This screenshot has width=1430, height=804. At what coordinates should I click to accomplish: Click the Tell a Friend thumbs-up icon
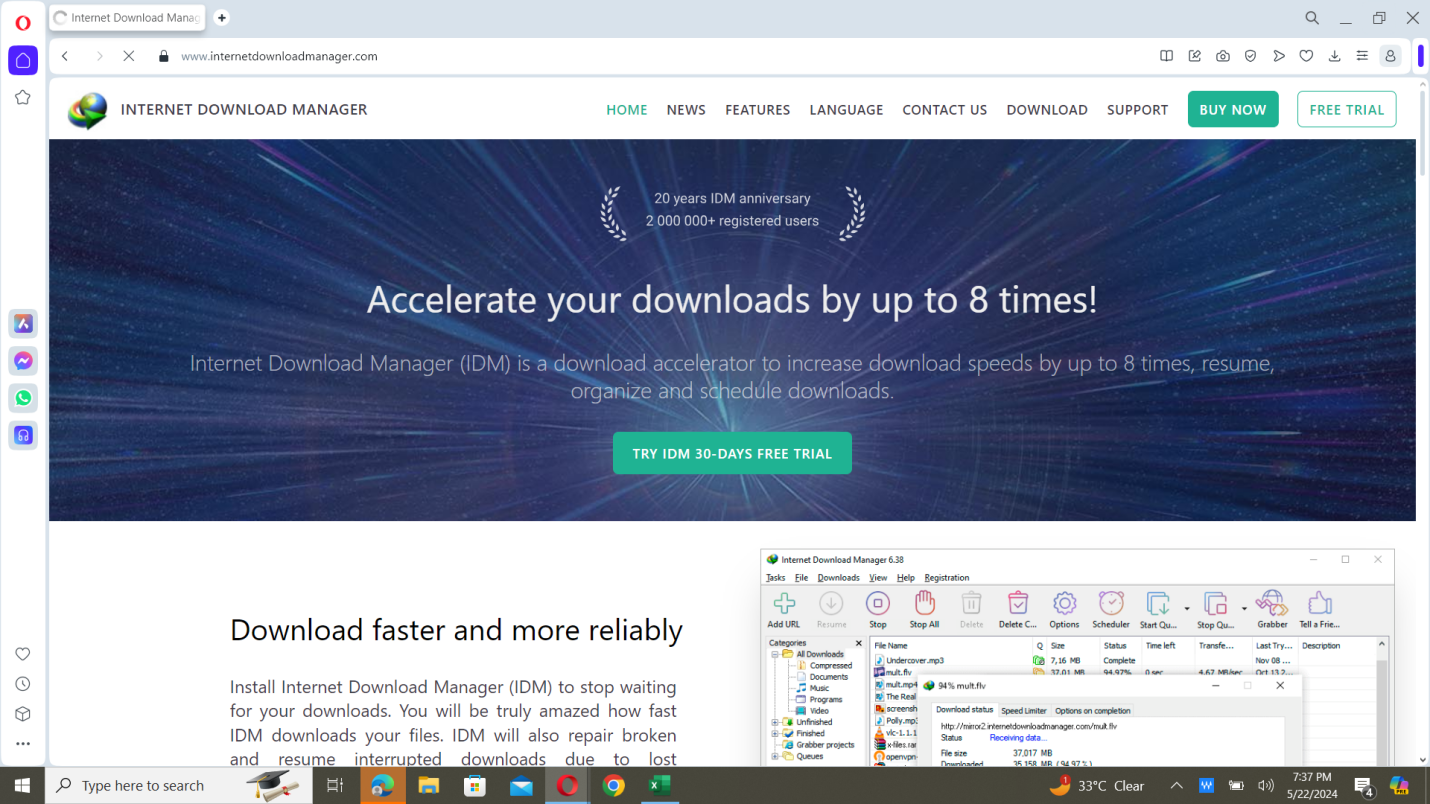pos(1318,603)
